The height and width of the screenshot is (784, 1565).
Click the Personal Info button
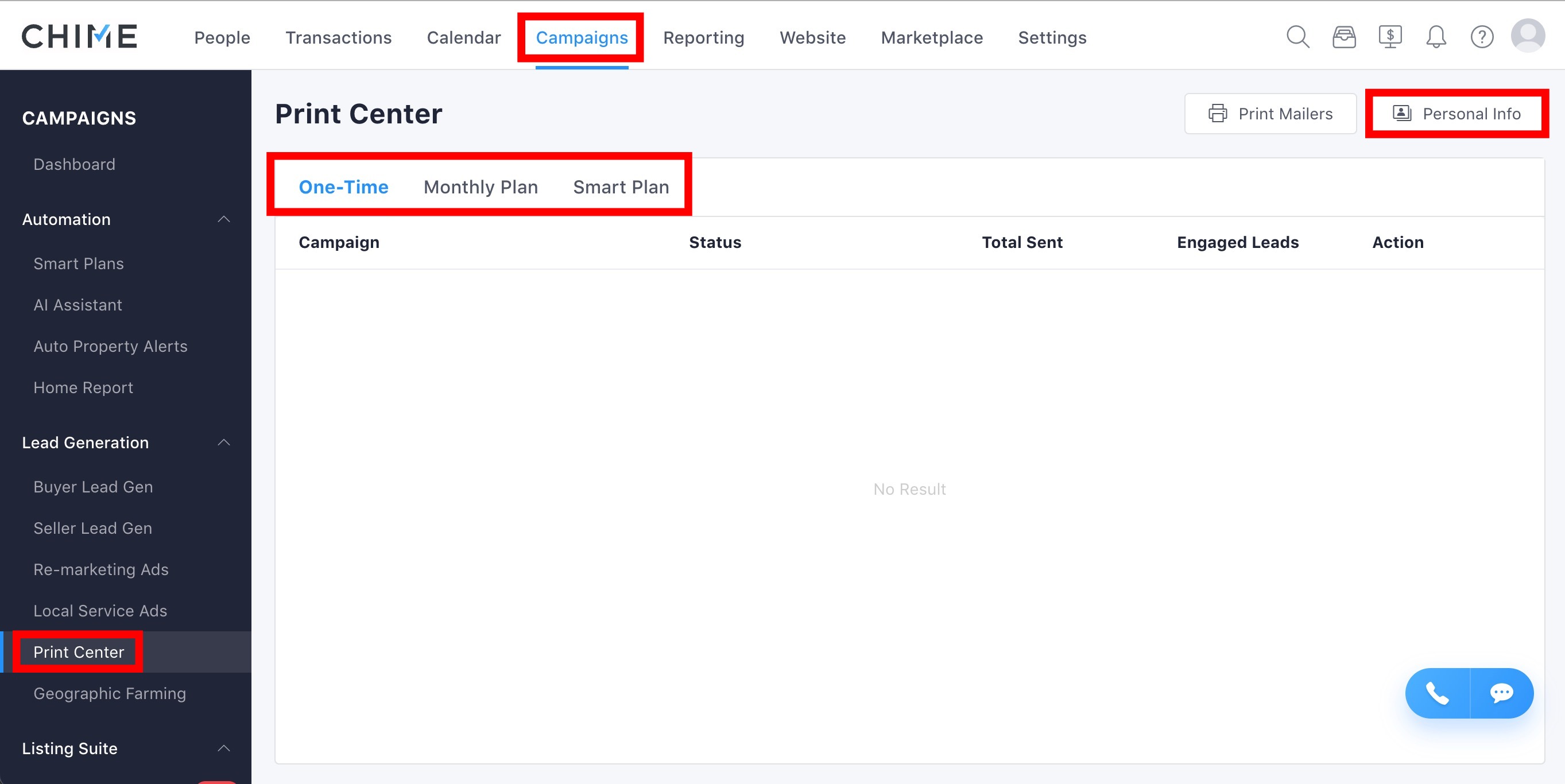1456,114
